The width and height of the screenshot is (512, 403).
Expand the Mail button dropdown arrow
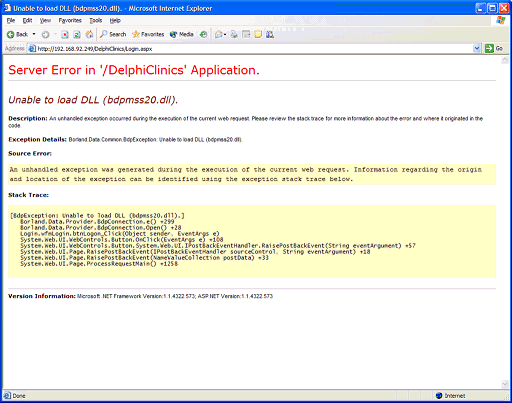(225, 34)
